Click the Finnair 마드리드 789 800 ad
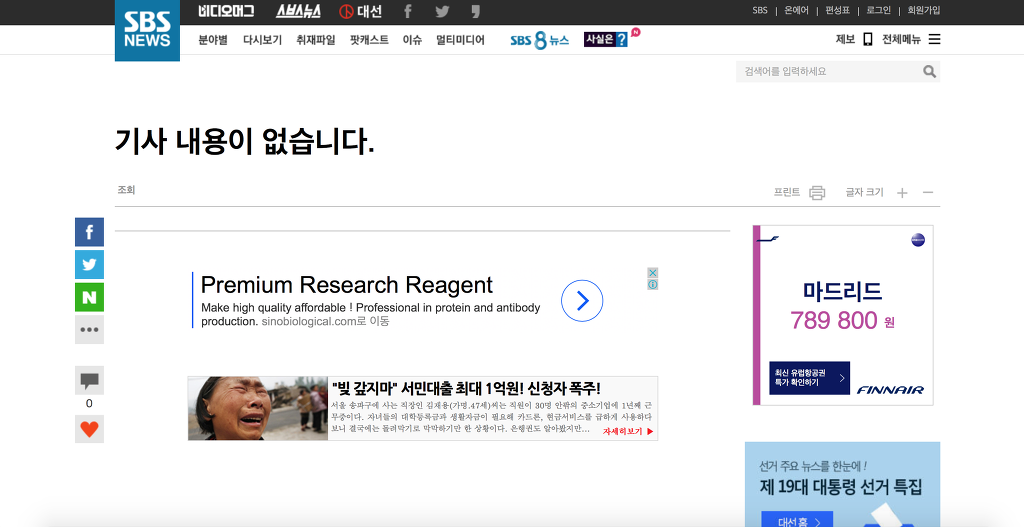1024x527 pixels. click(843, 315)
